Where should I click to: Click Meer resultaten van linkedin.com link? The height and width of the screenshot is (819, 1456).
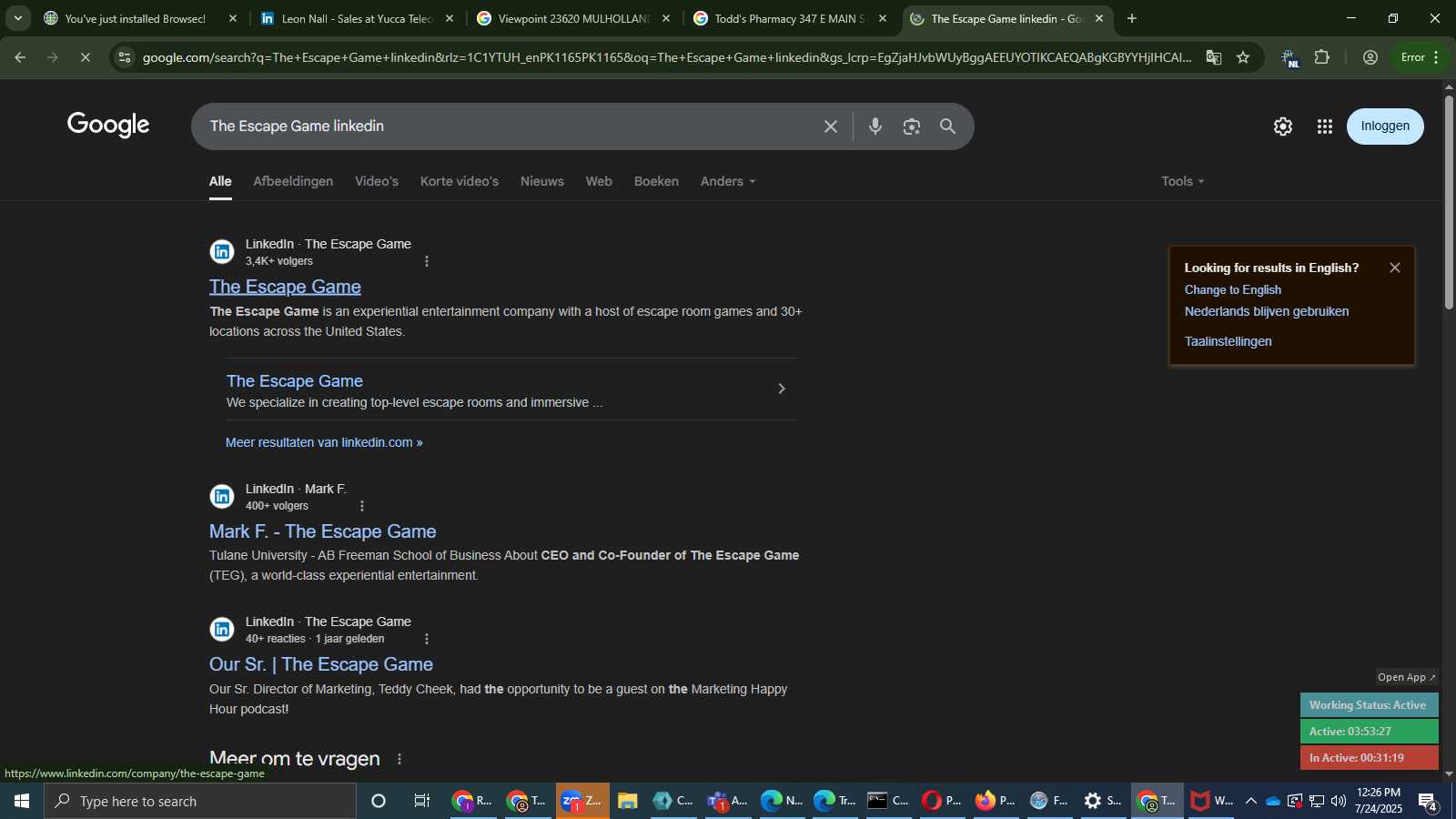[x=324, y=442]
